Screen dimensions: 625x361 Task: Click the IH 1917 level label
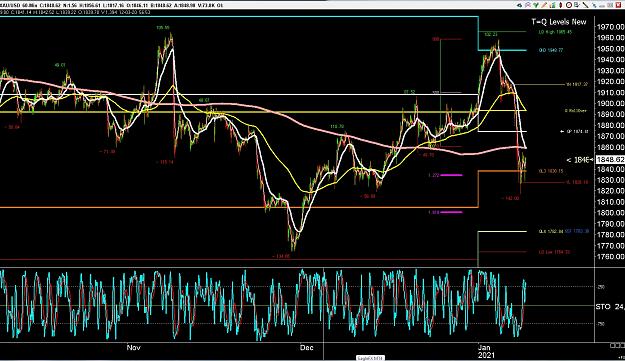[x=576, y=84]
